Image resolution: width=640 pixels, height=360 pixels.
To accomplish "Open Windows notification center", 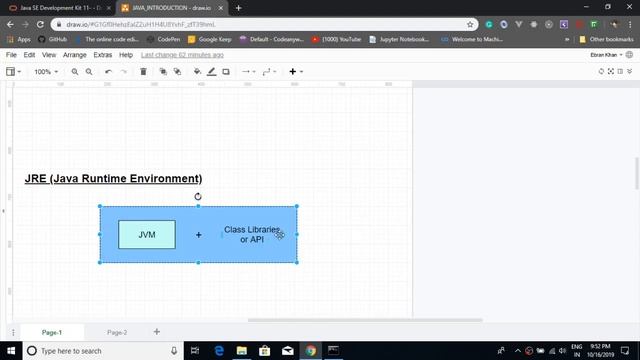I will tap(625, 351).
